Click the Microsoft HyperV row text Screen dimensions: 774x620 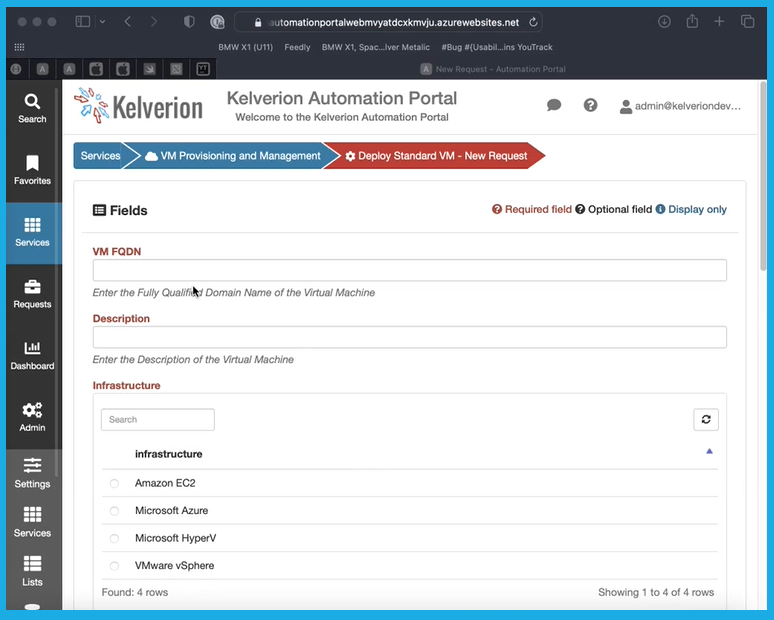point(176,538)
